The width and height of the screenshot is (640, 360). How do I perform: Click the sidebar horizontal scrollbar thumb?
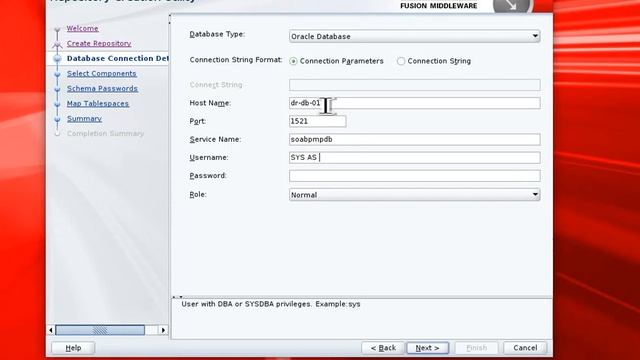(100, 330)
